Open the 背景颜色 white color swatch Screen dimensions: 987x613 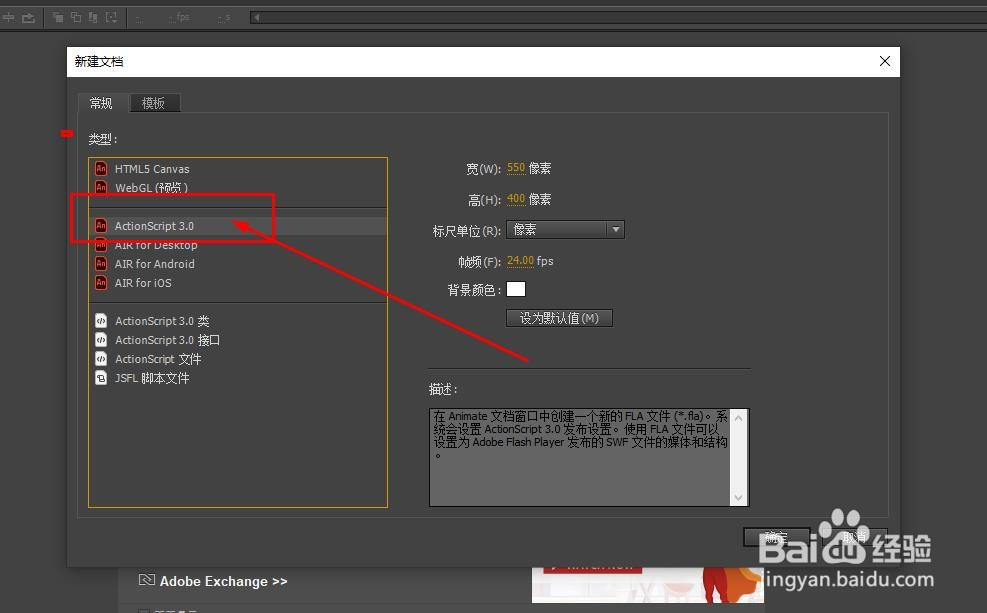point(516,289)
